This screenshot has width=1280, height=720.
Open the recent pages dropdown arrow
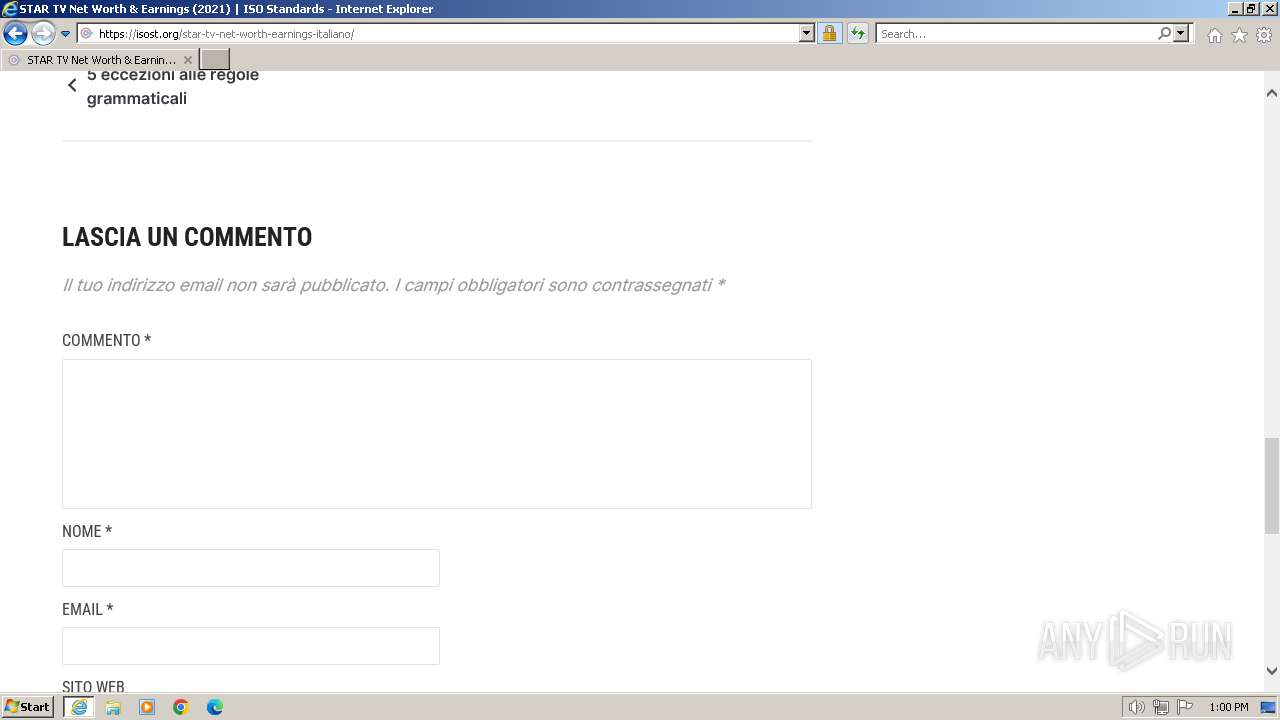[x=66, y=34]
